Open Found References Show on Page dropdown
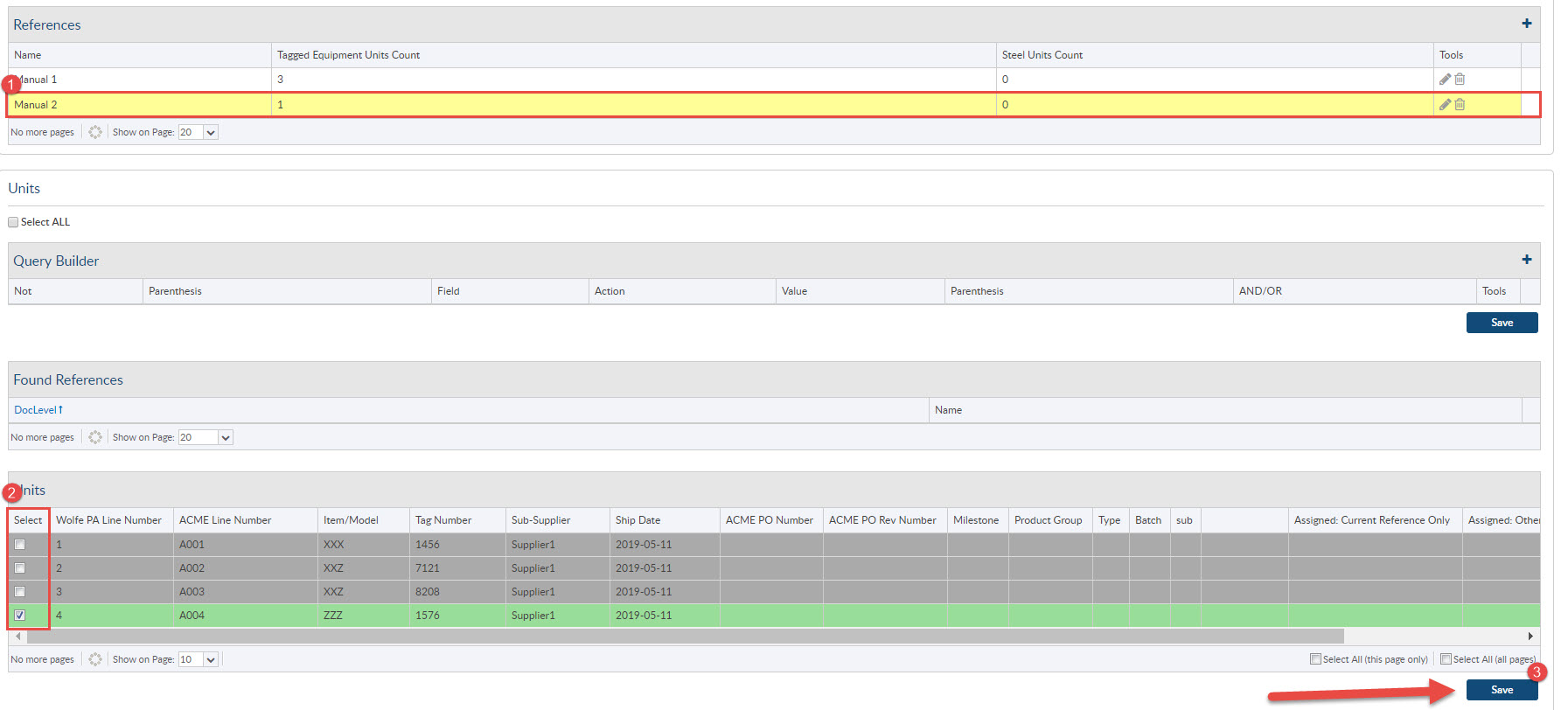Screen dimensions: 1568x710 (206, 437)
